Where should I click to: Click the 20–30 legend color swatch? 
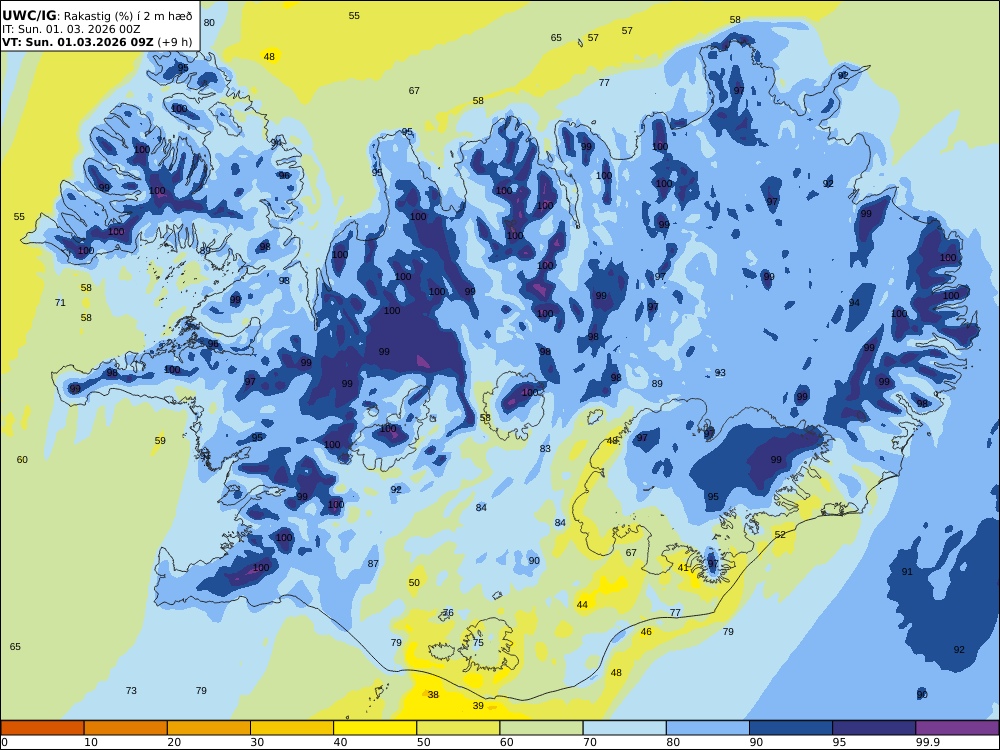tap(209, 728)
